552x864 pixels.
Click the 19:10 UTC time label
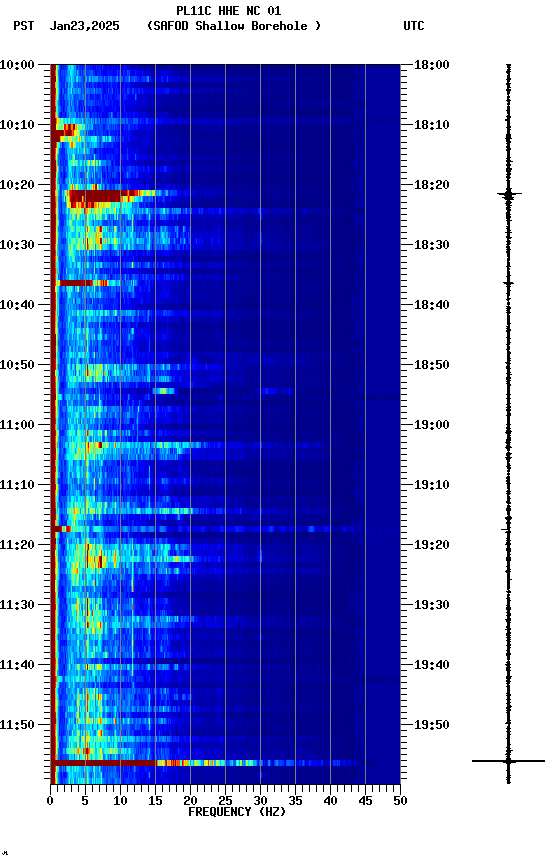pyautogui.click(x=432, y=485)
